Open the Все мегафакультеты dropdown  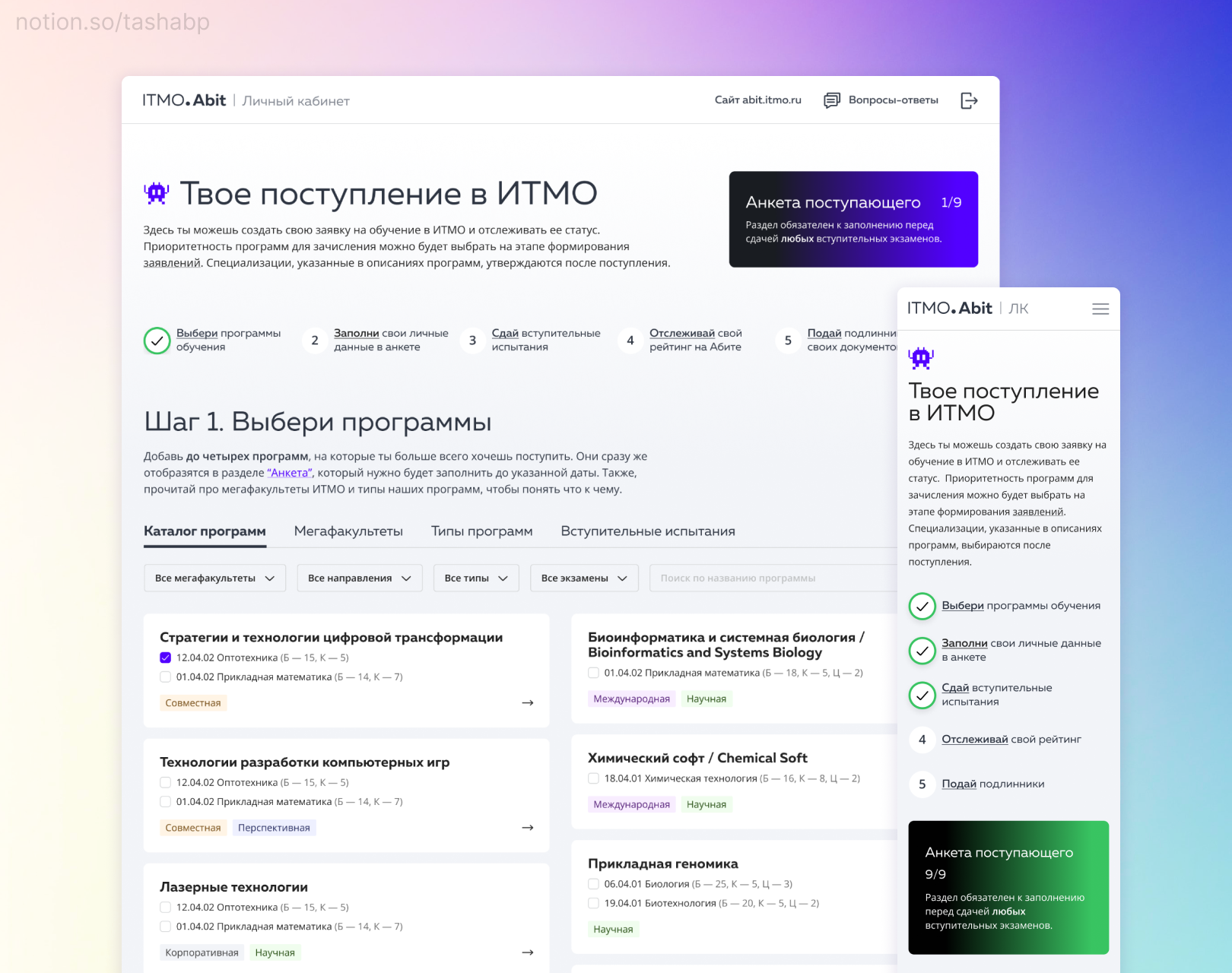[x=214, y=578]
